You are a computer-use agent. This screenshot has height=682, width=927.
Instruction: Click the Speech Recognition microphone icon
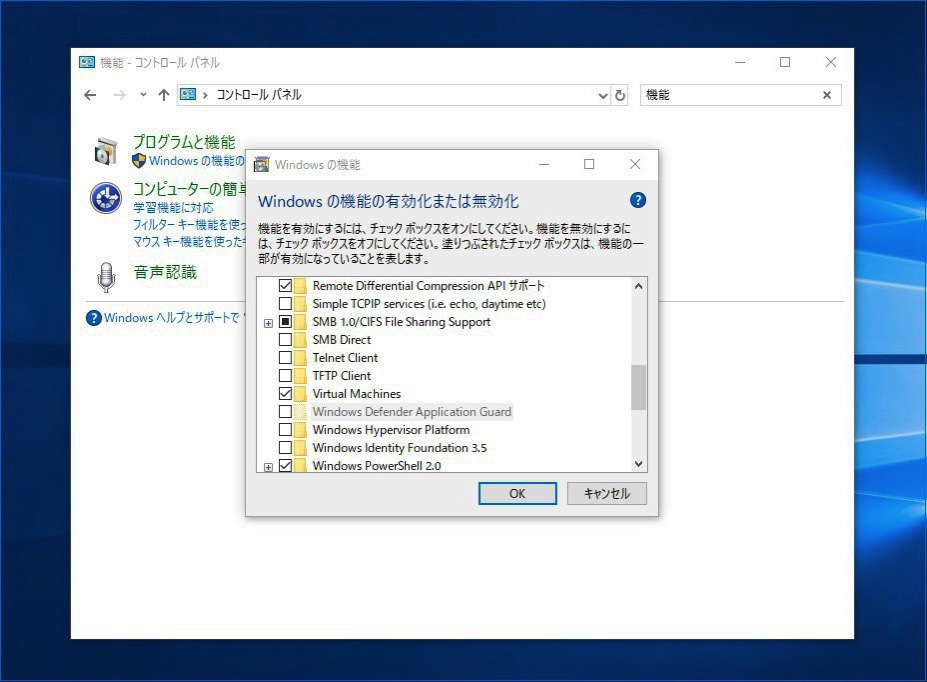(x=106, y=277)
